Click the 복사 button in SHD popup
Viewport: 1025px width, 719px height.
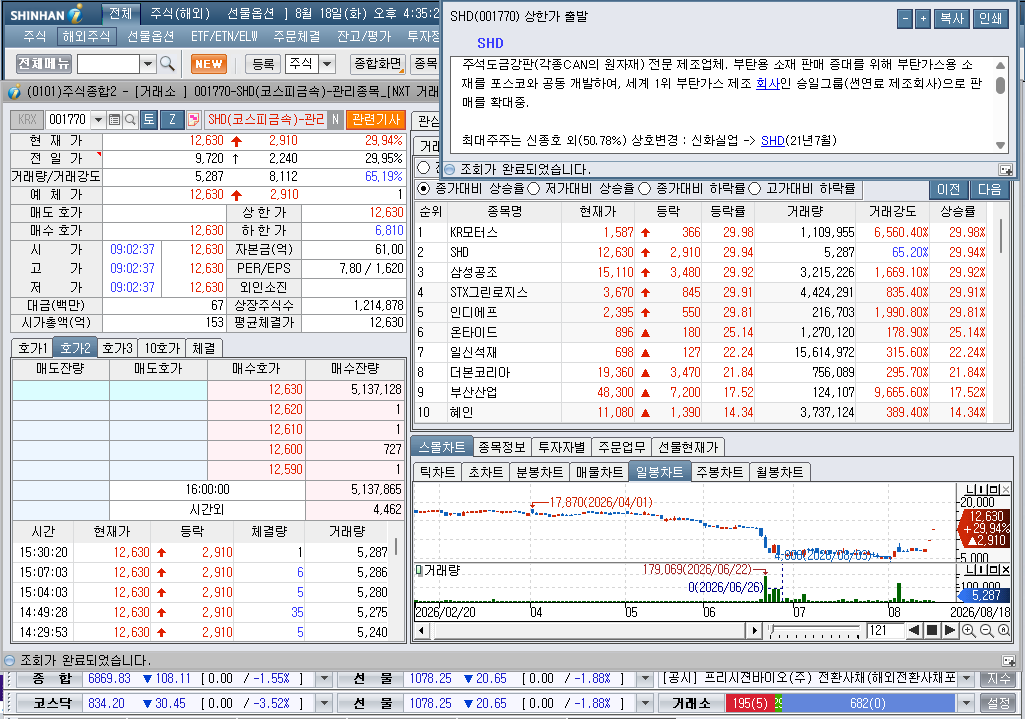coord(952,19)
